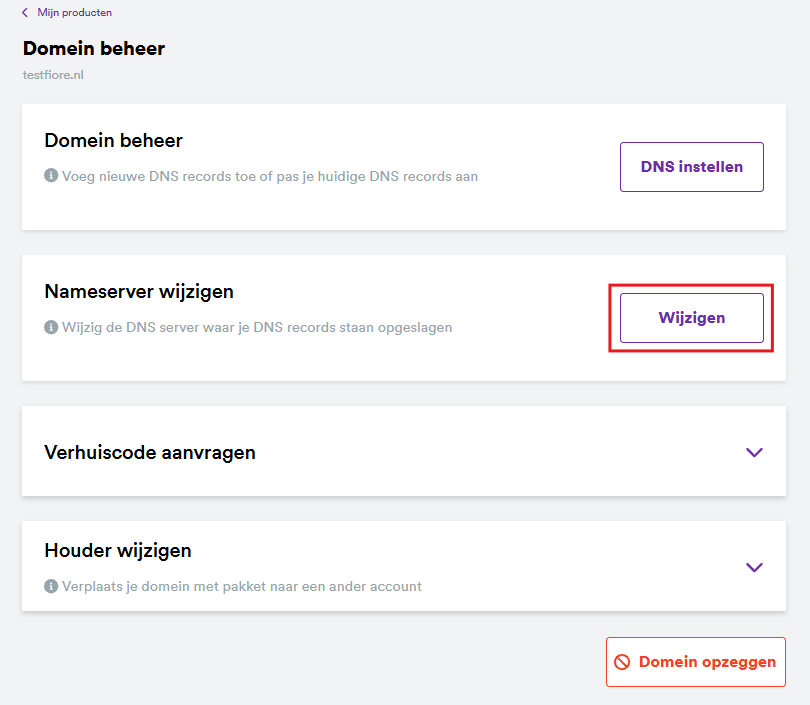
Task: Select the domain name testfiore.nl
Action: (52, 74)
